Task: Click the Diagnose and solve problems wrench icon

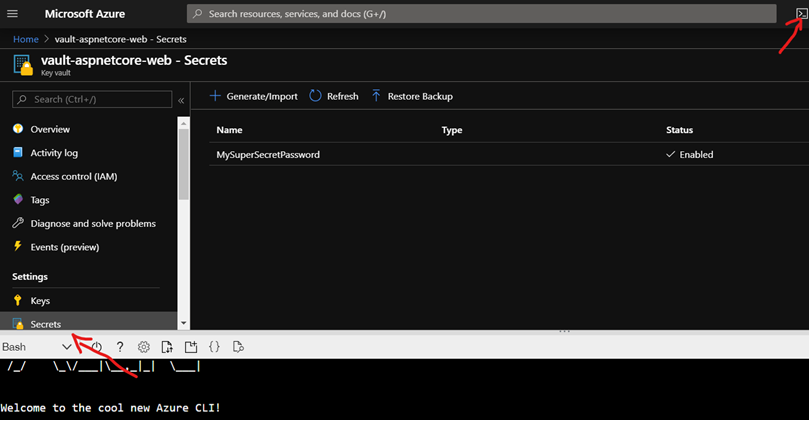Action: click(18, 223)
